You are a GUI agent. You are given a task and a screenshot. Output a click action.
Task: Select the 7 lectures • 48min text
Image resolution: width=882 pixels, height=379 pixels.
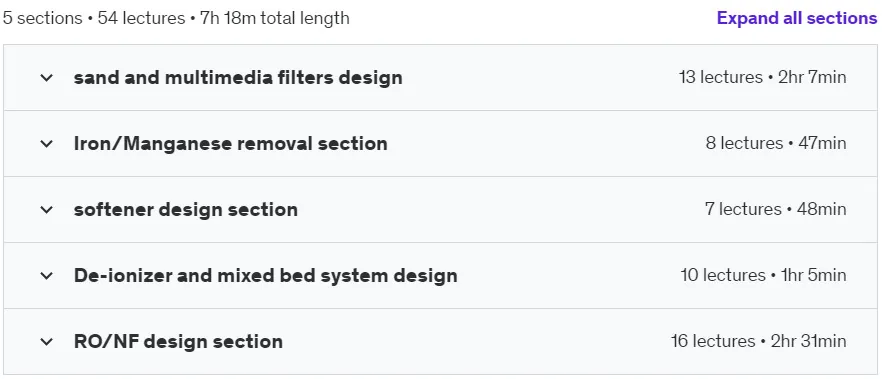(x=775, y=209)
